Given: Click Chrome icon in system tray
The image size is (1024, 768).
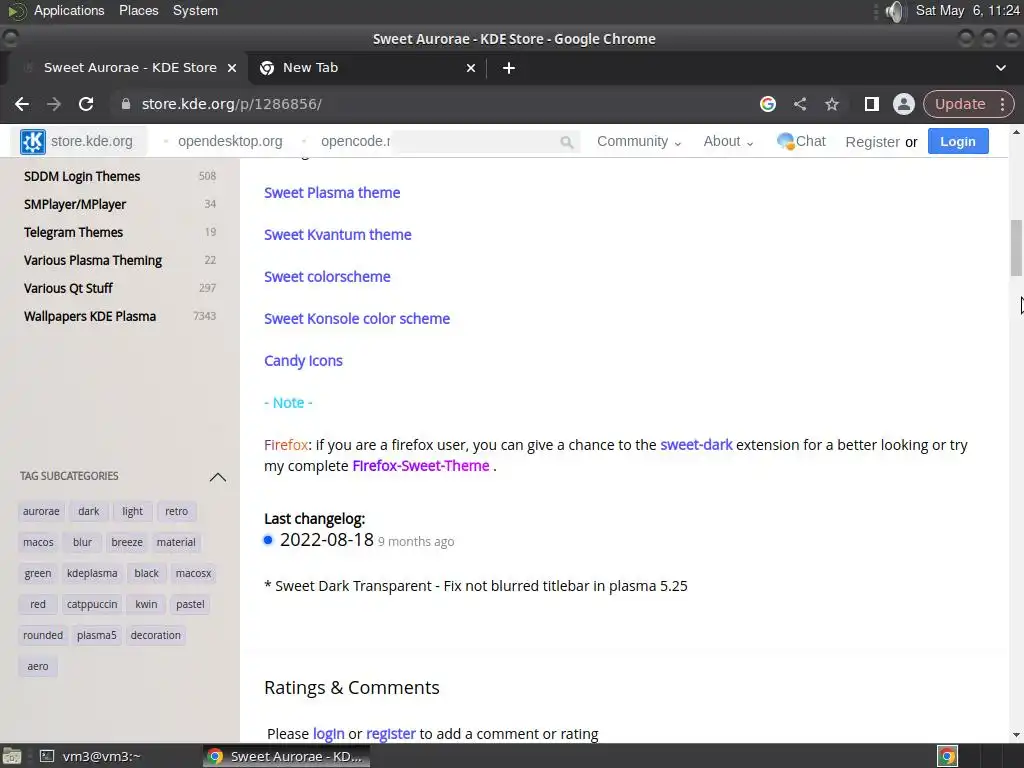Looking at the screenshot, I should pos(948,756).
